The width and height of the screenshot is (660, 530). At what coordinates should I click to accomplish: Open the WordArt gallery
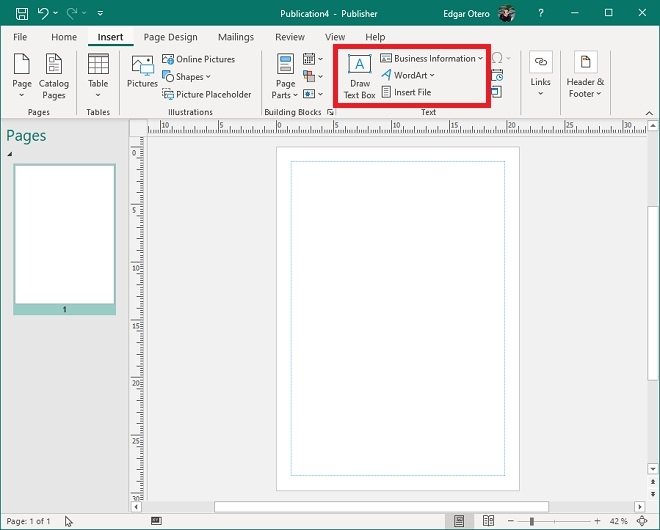click(407, 75)
